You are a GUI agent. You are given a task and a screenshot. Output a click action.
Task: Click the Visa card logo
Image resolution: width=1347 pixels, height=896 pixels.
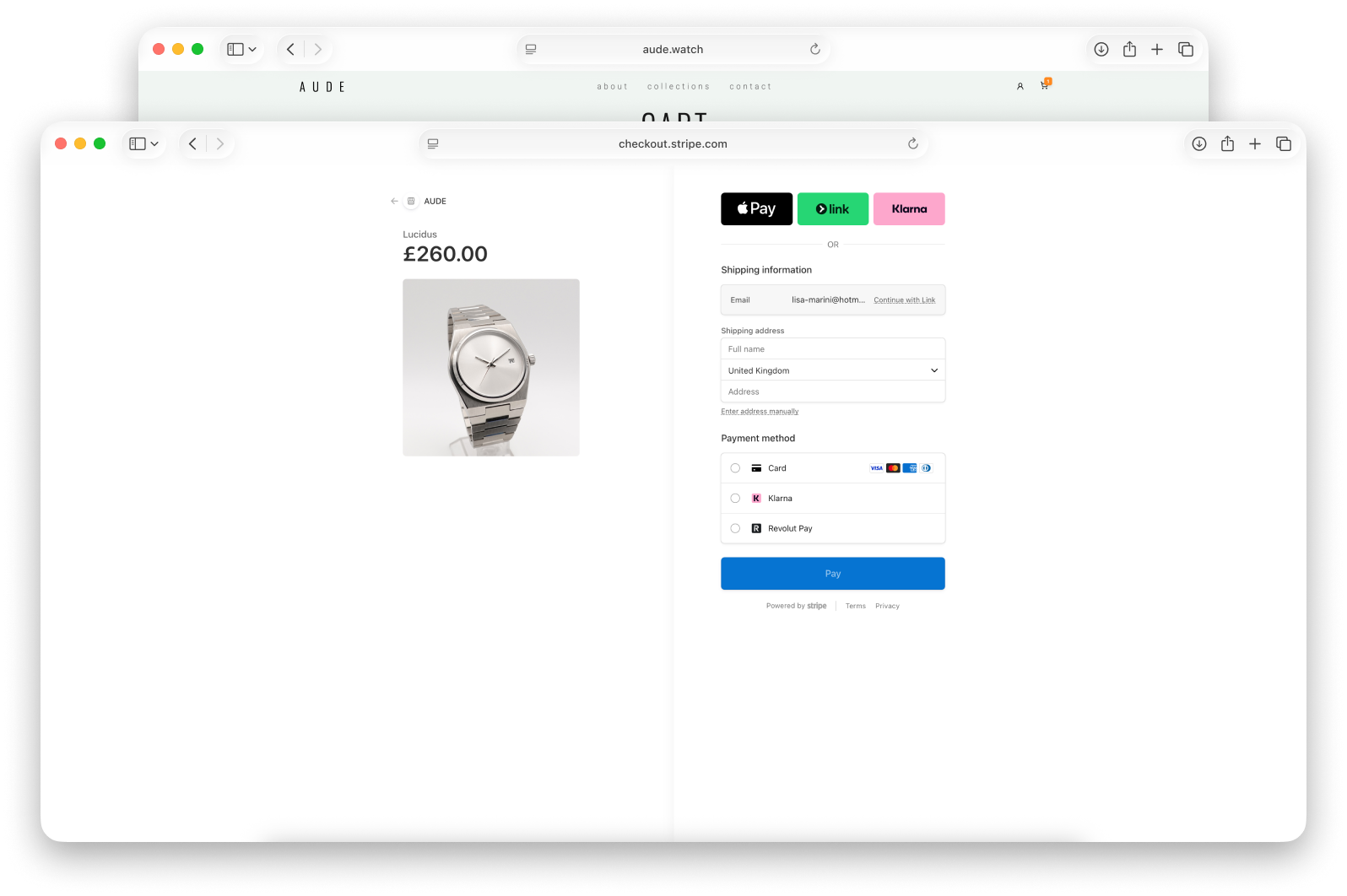tap(877, 468)
